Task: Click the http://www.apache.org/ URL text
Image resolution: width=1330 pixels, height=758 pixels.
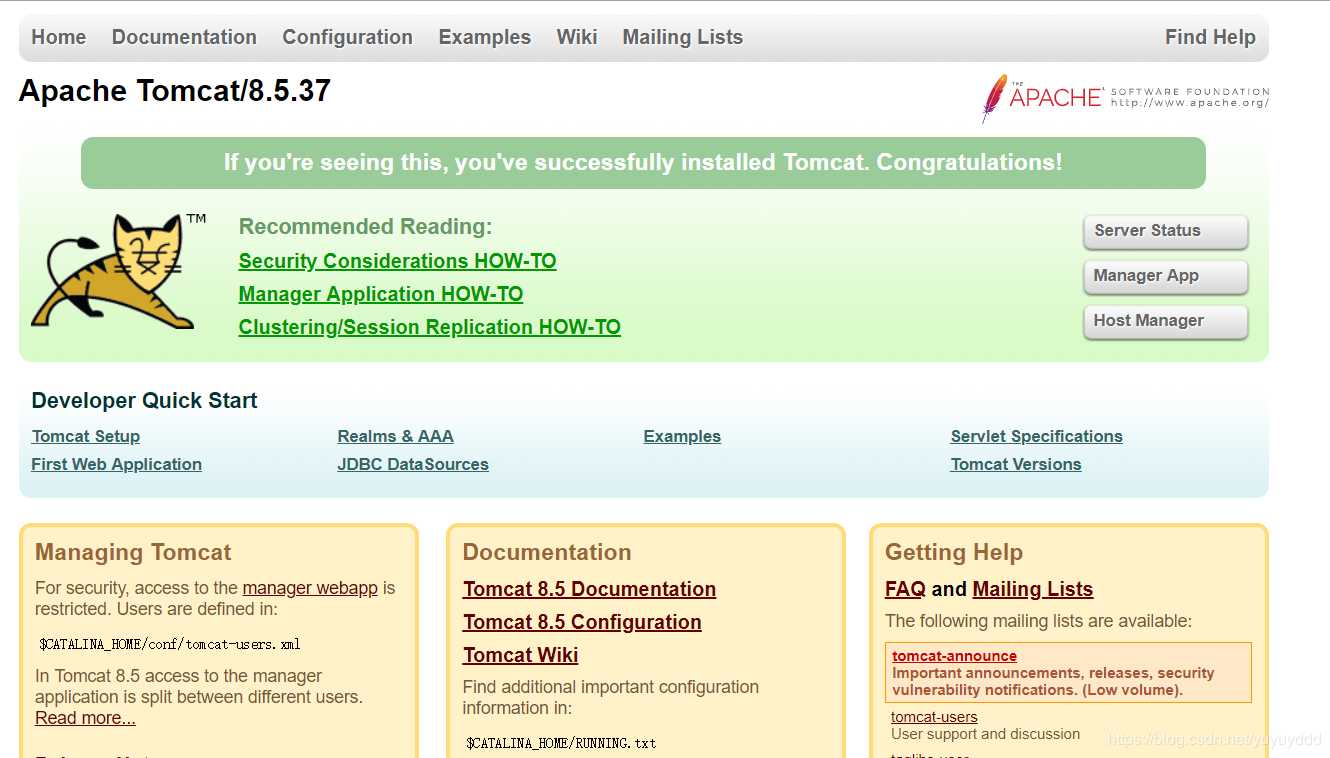Action: click(1189, 103)
